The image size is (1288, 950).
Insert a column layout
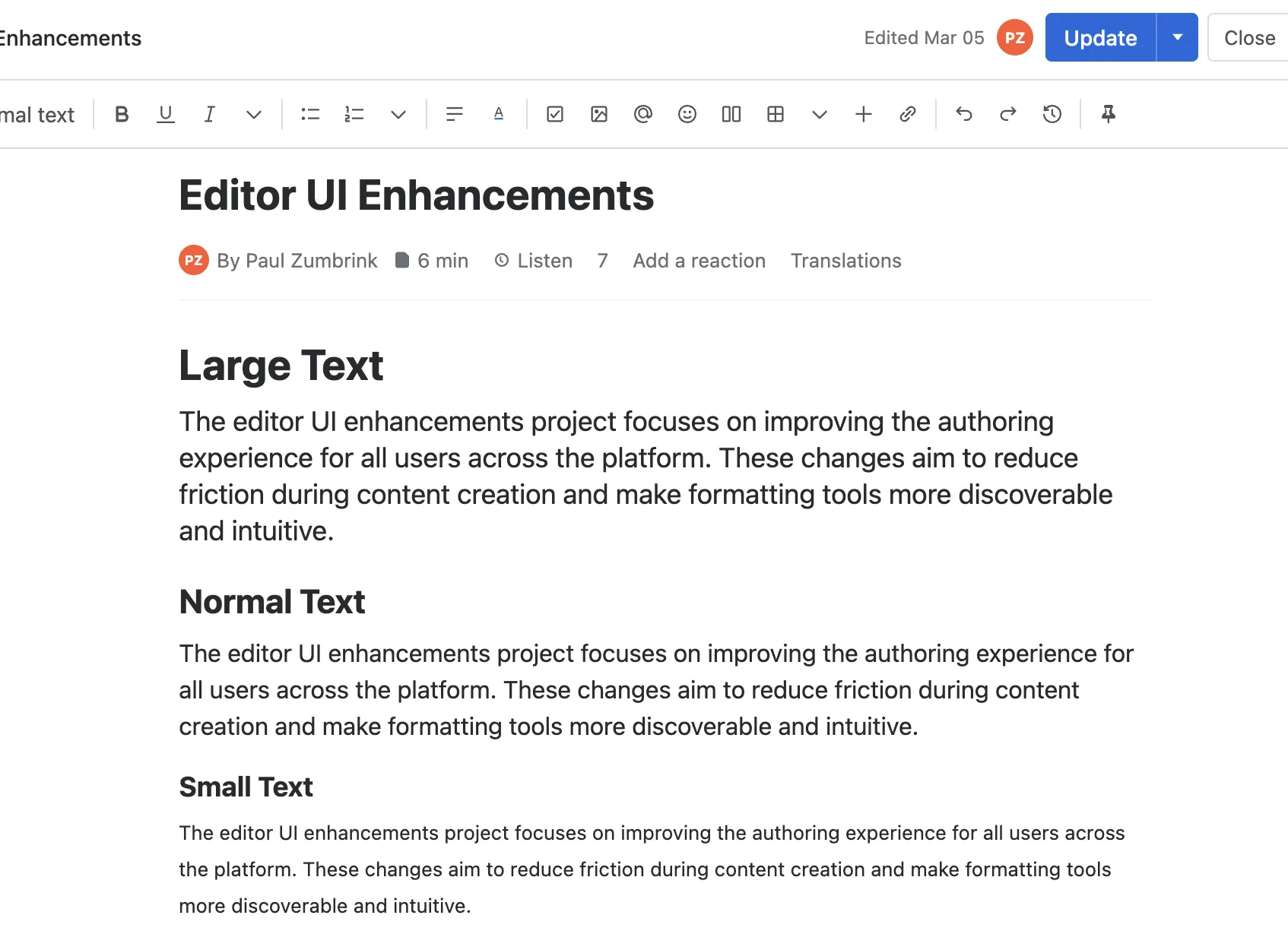731,115
